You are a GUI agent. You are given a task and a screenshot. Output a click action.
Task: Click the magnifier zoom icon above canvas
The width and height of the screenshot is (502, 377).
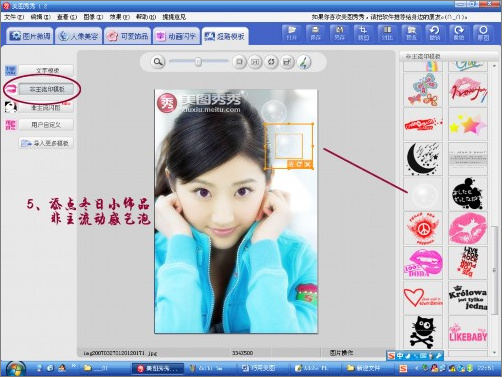(x=158, y=62)
